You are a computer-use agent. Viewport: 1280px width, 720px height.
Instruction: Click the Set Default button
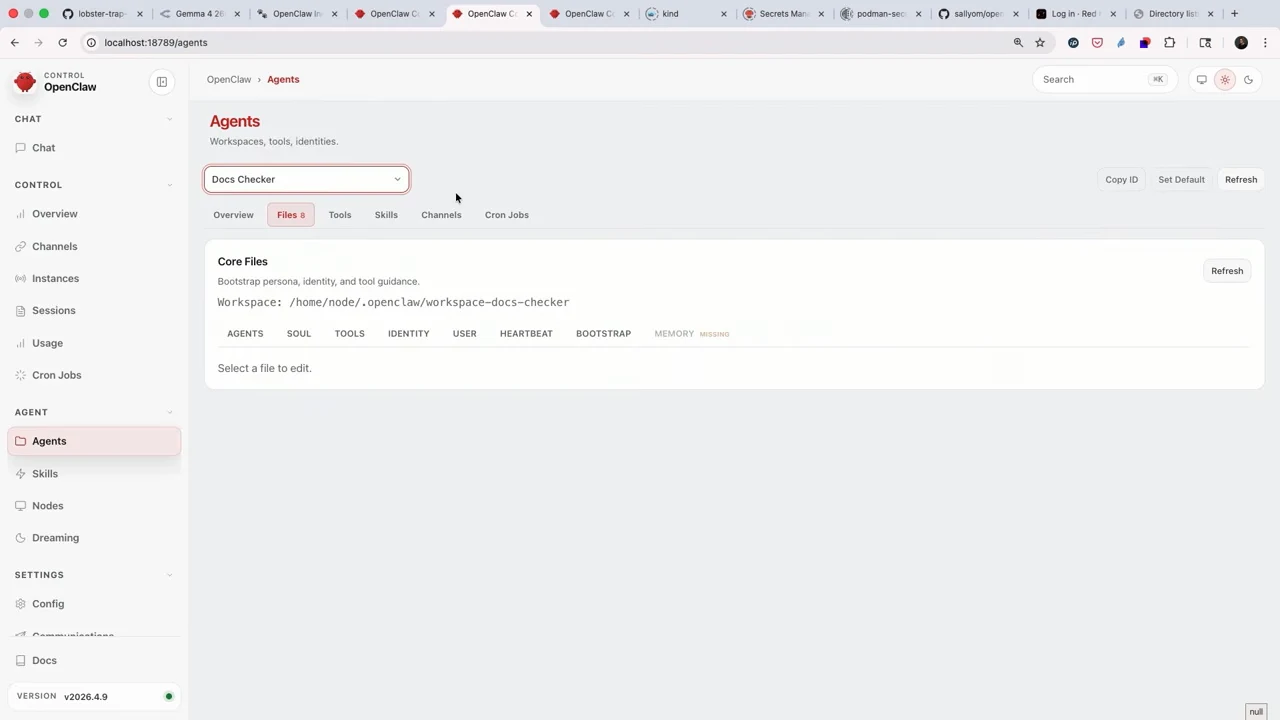click(x=1181, y=180)
